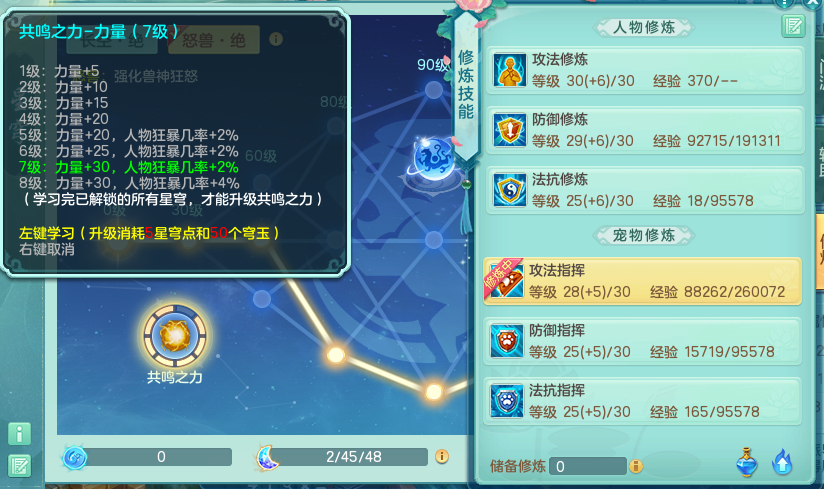Click the 防御指挥 paw shield icon
Screen dimensions: 824x489
pos(507,341)
